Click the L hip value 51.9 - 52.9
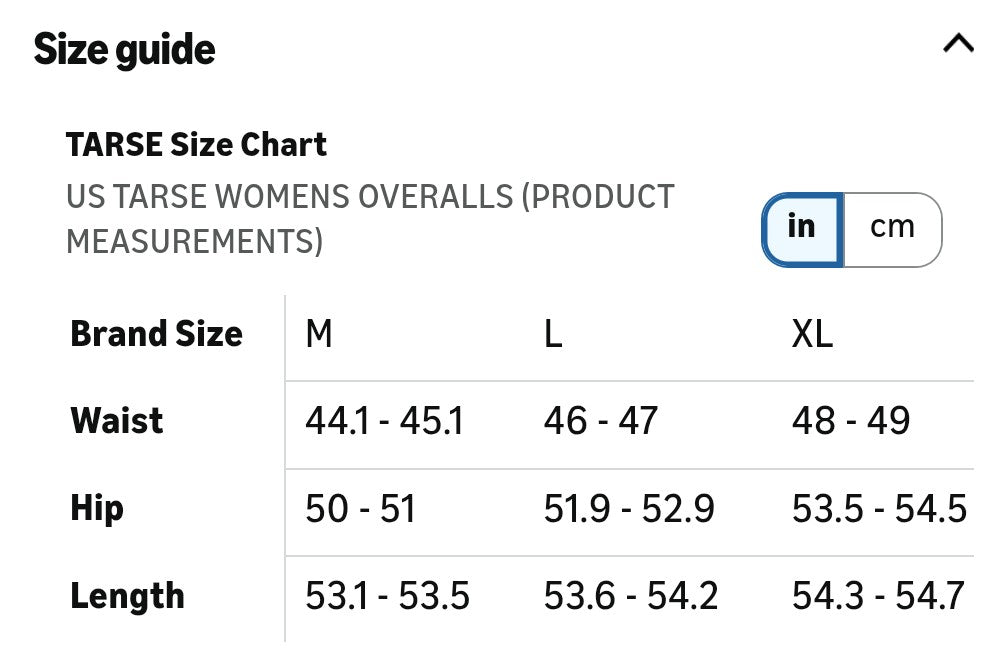This screenshot has width=1008, height=648. [629, 509]
